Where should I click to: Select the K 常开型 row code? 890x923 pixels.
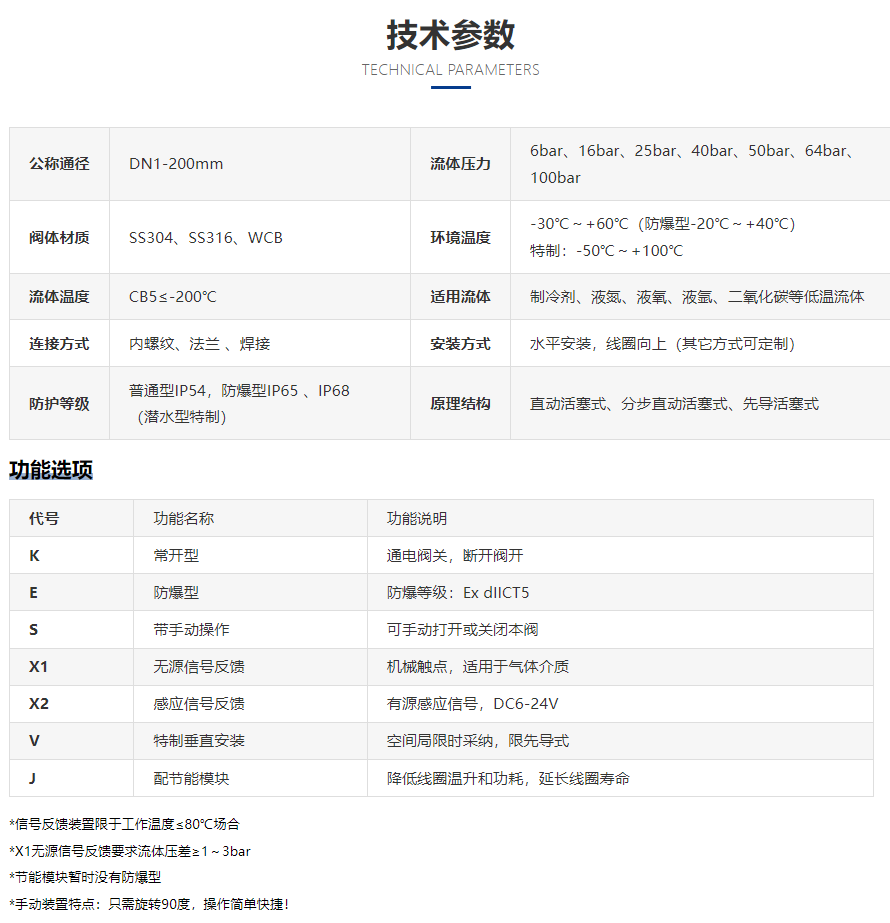(x=34, y=556)
